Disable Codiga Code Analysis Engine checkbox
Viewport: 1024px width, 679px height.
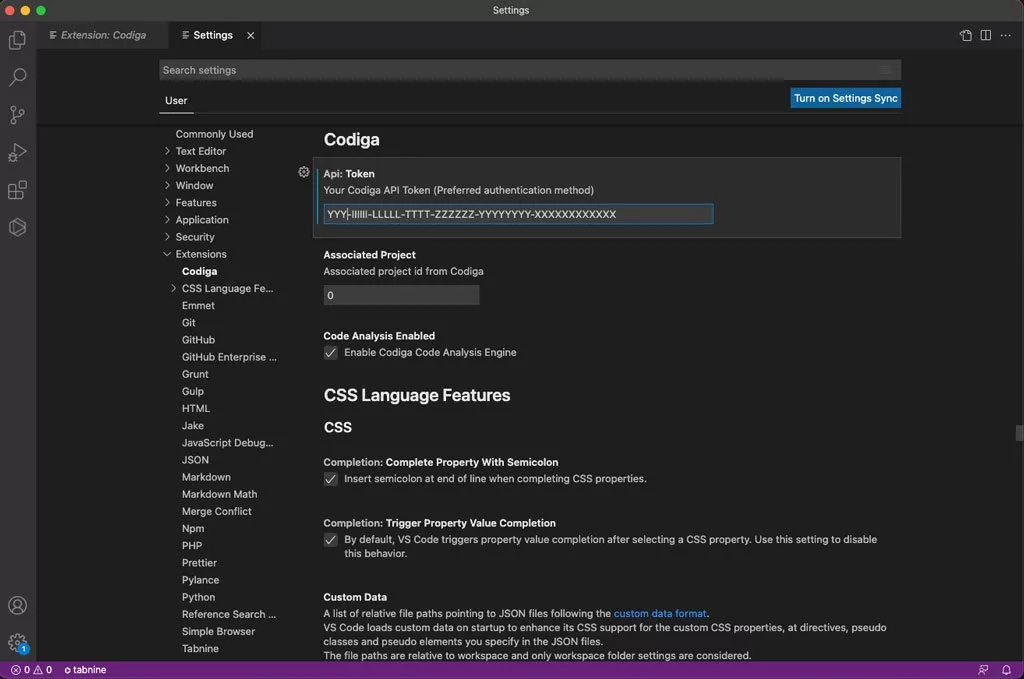[331, 353]
